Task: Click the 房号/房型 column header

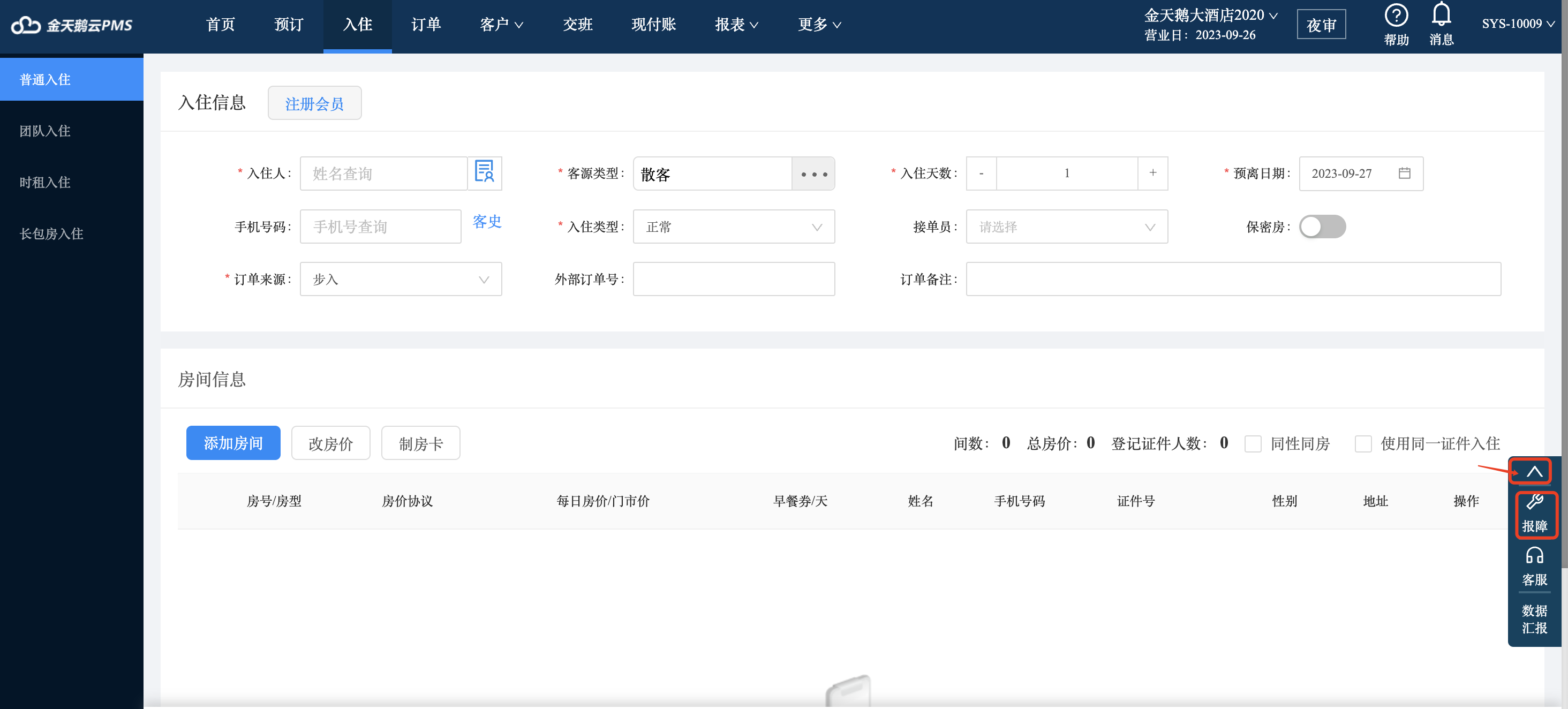Action: pyautogui.click(x=274, y=501)
